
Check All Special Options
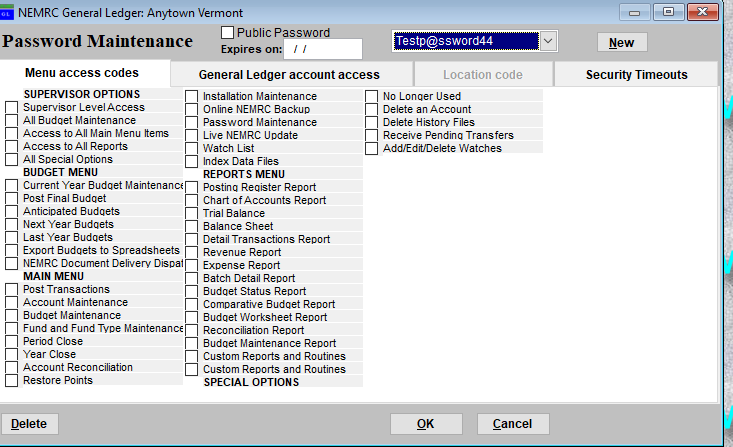(x=12, y=159)
